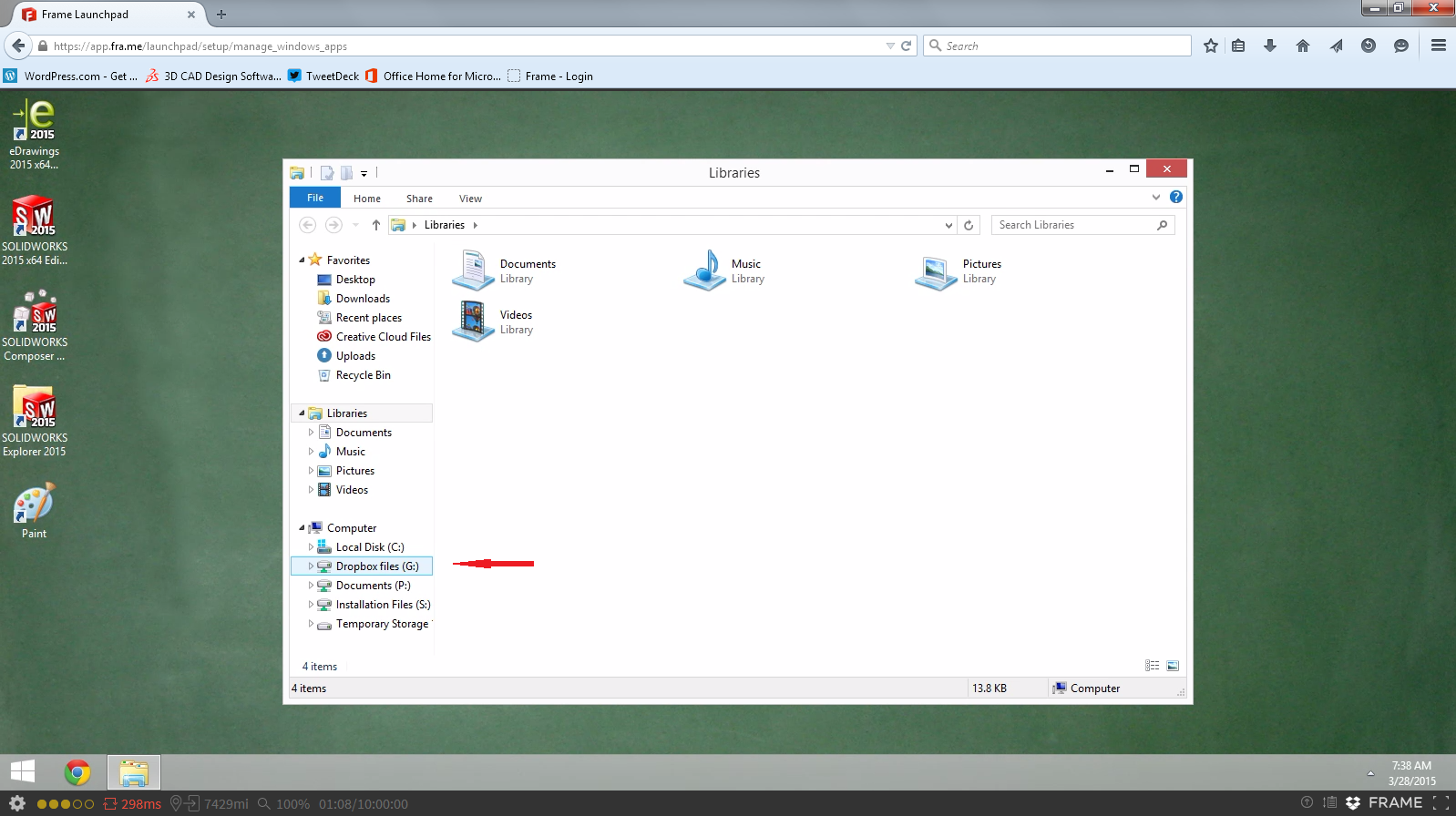Expand Local Disk (C:) tree node
1456x816 pixels.
tap(311, 547)
